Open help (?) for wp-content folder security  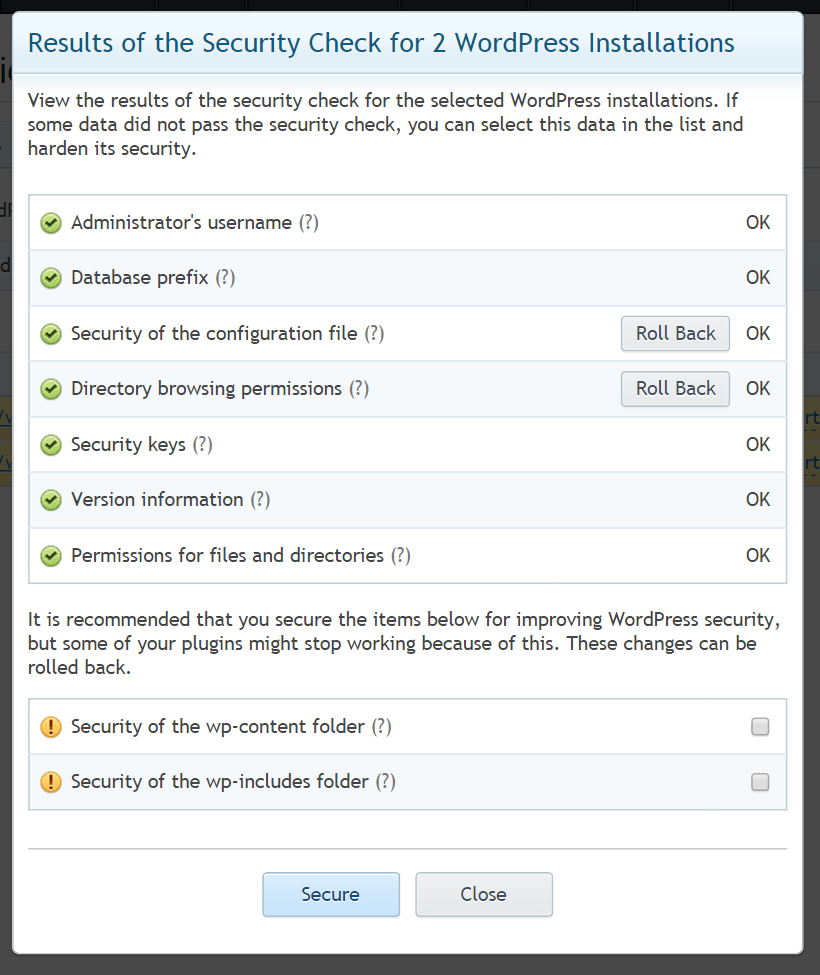381,726
